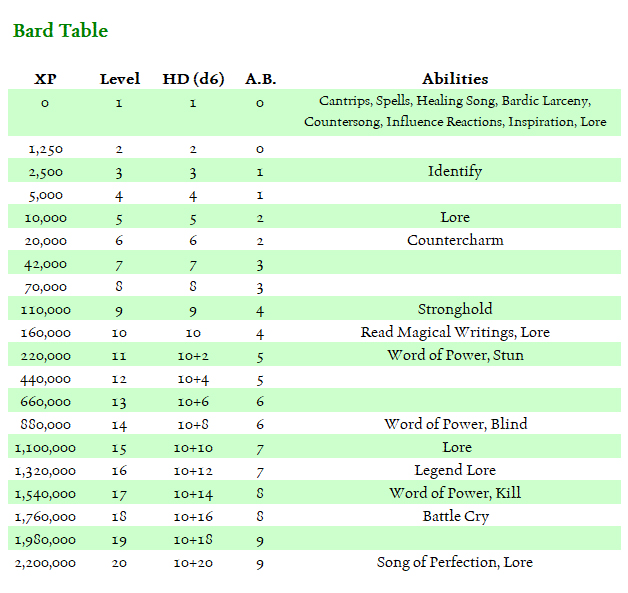
Task: Click the 110,000 XP cell
Action: tap(45, 310)
